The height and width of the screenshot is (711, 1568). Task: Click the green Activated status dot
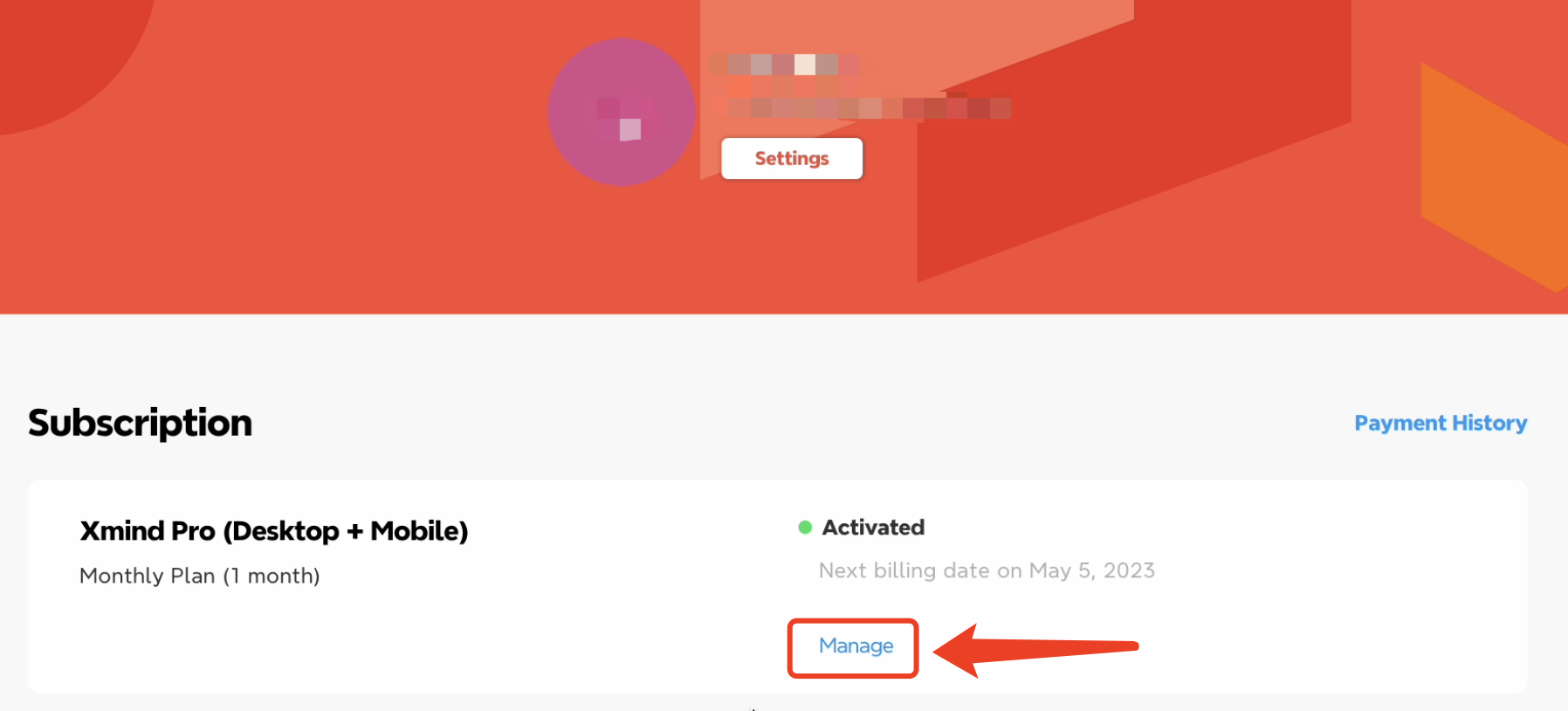click(805, 528)
